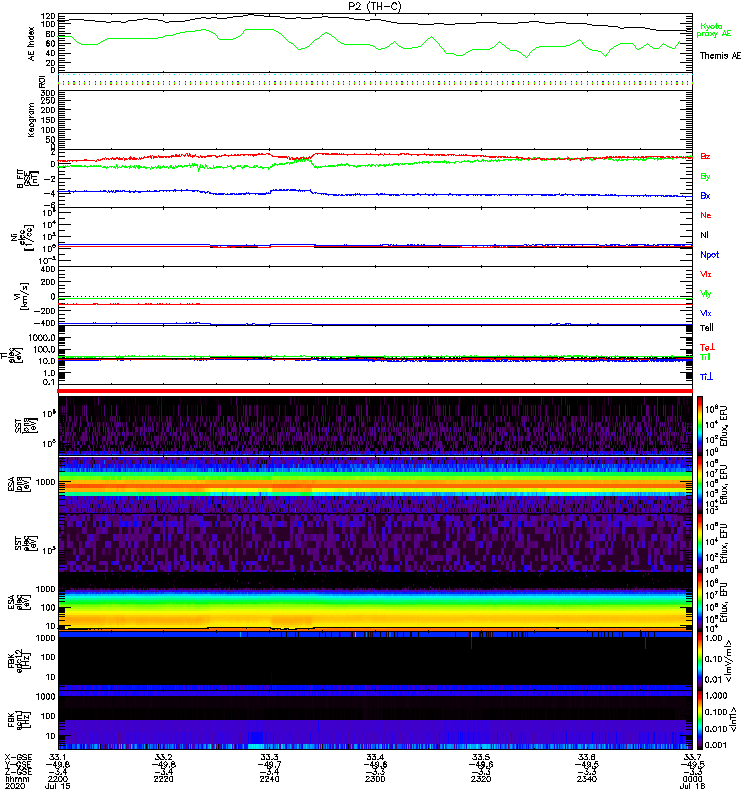This screenshot has width=750, height=800.
Task: Click the FBK scm [Hz] axis label
Action: (x=19, y=719)
